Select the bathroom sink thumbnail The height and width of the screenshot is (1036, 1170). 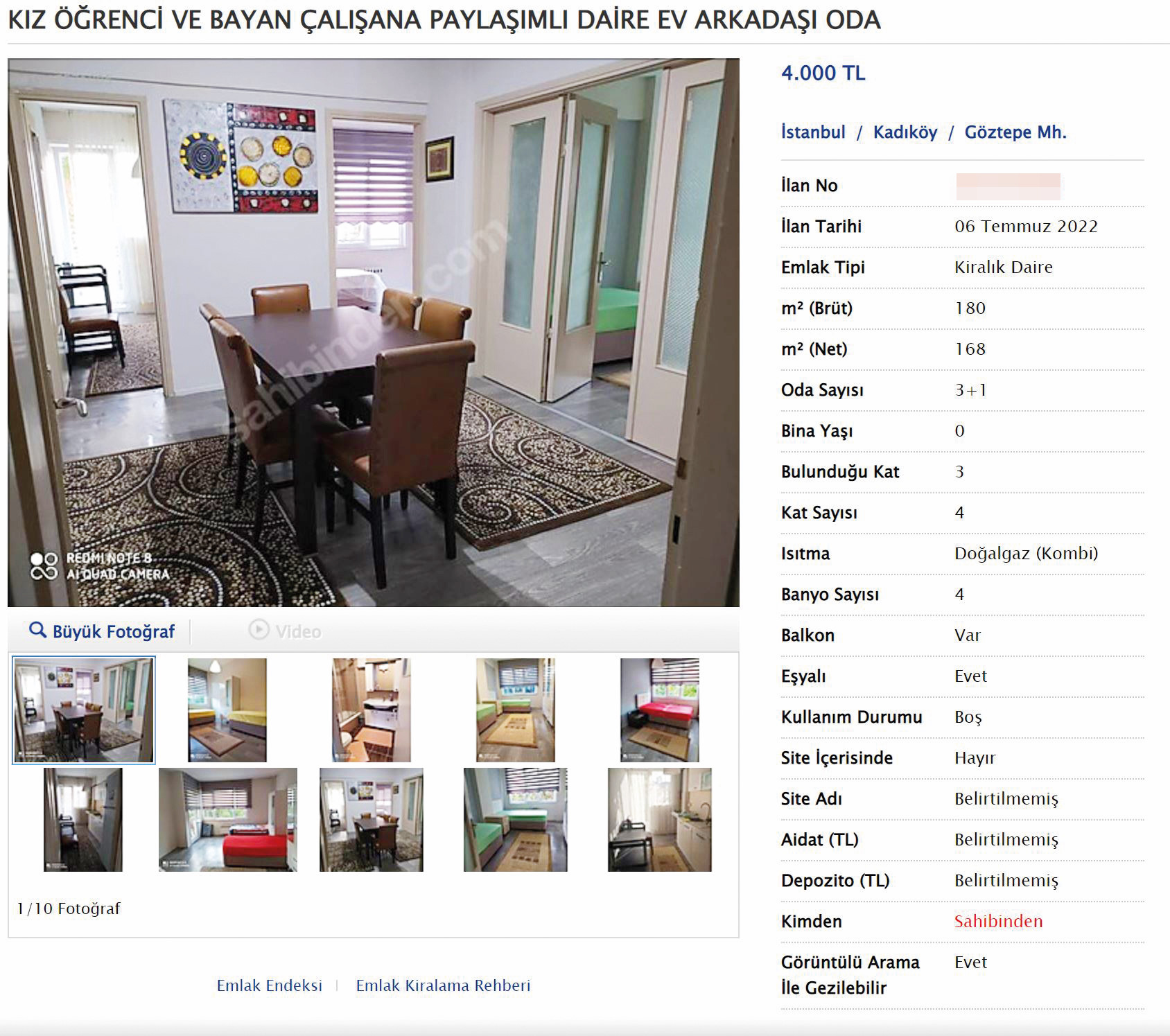pyautogui.click(x=372, y=710)
